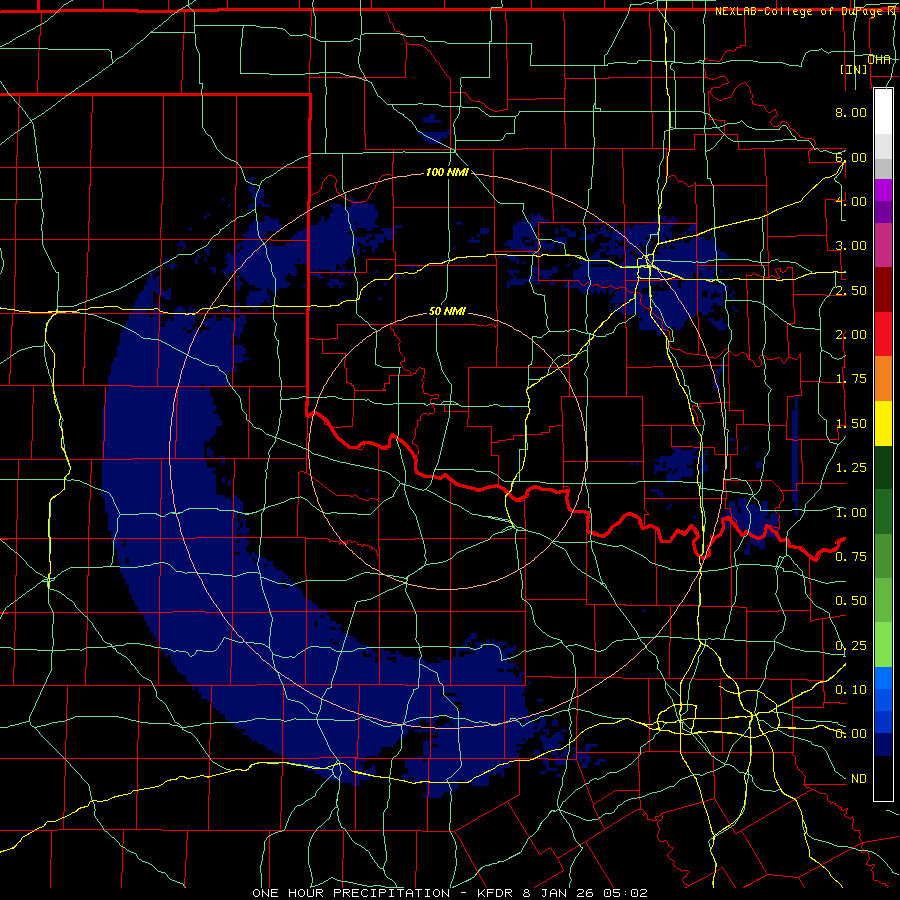Pick the yellow 1.50 legend band
The width and height of the screenshot is (900, 900).
tap(883, 423)
